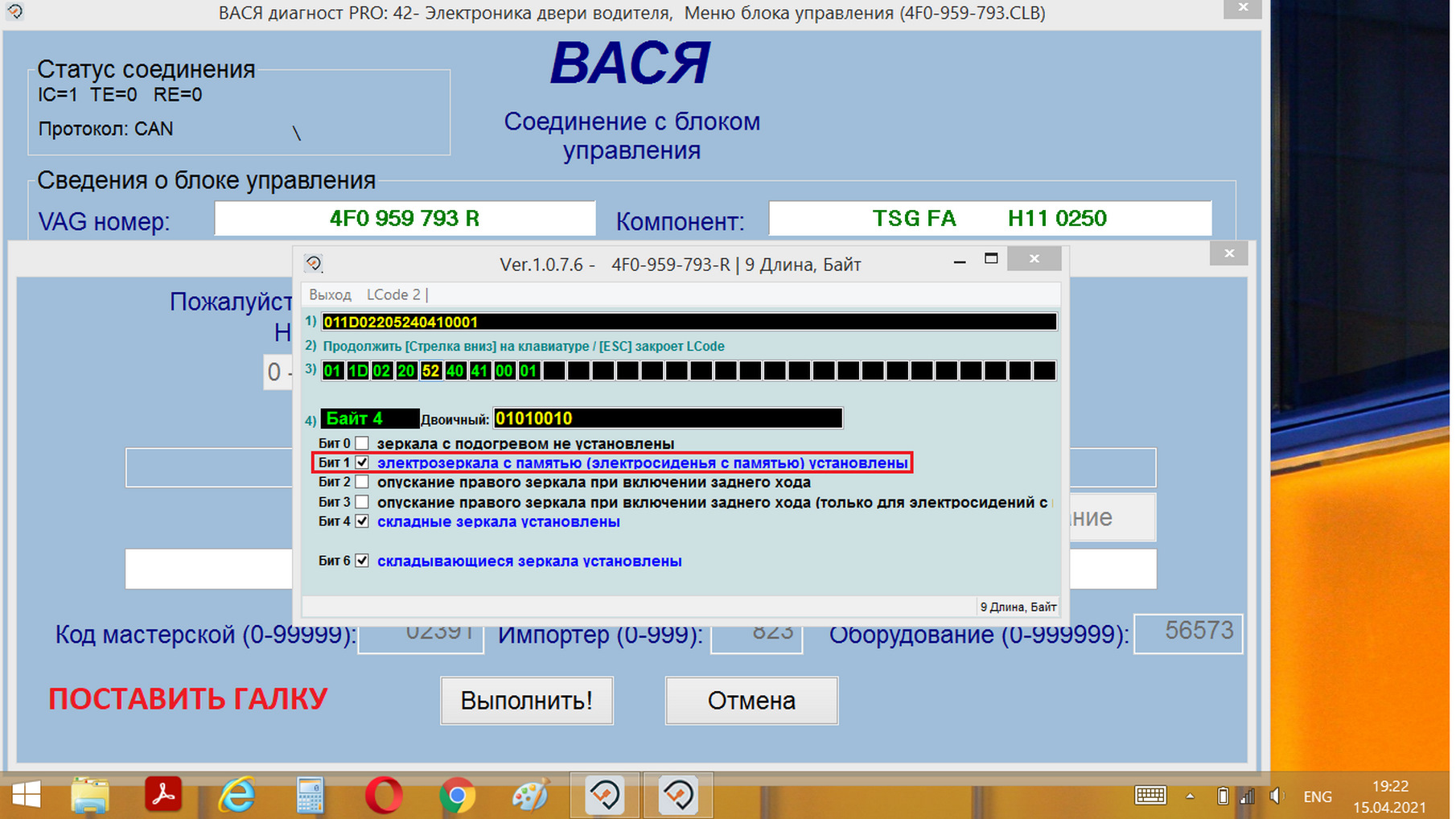Toggle Бит 2 right mirror lowering checkbox
The width and height of the screenshot is (1456, 819).
(362, 482)
